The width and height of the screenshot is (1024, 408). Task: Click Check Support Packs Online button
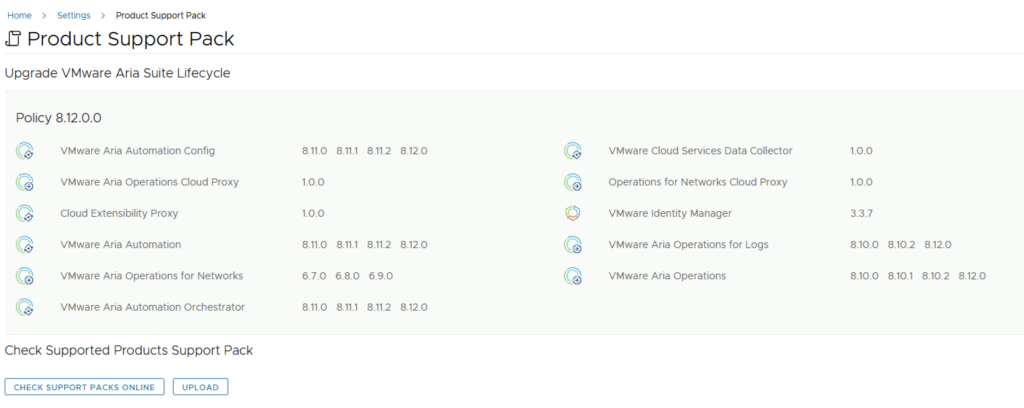[84, 387]
